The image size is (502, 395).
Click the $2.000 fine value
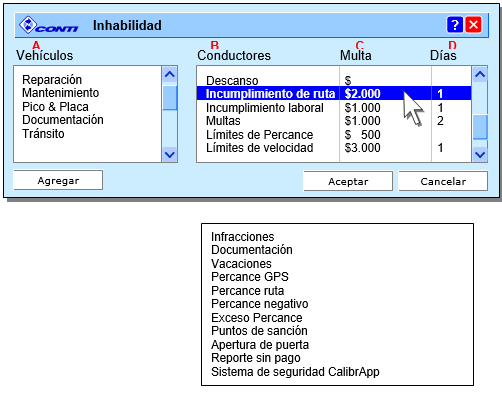(362, 94)
